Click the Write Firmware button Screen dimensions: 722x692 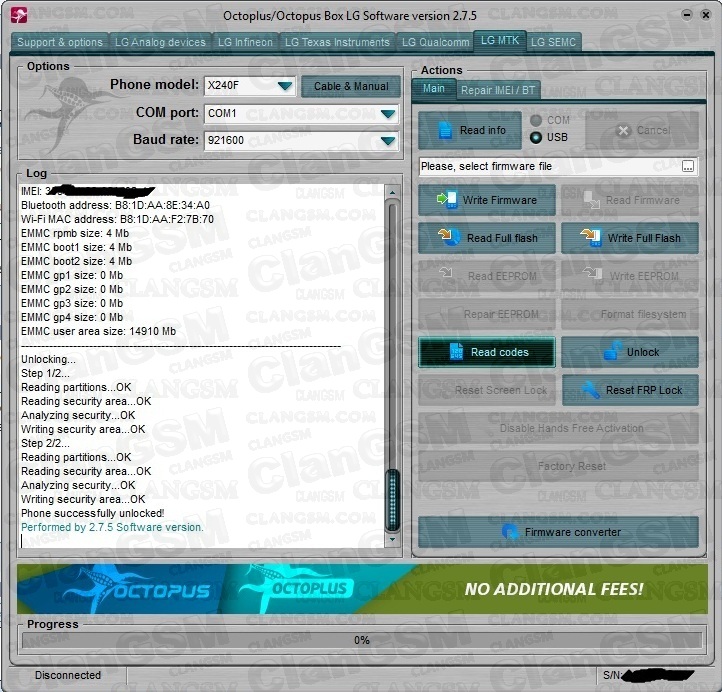[x=487, y=200]
